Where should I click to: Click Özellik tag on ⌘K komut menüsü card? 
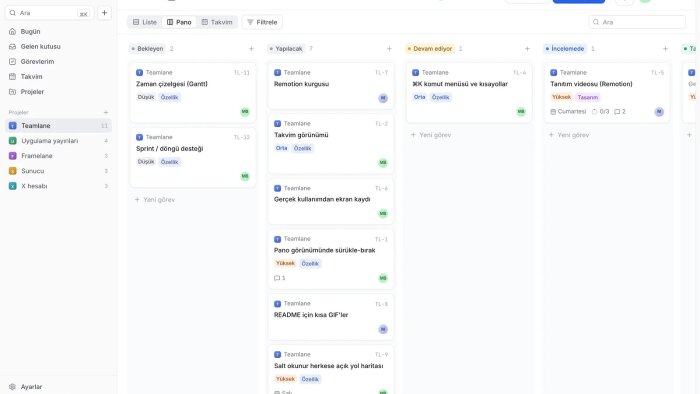click(441, 97)
